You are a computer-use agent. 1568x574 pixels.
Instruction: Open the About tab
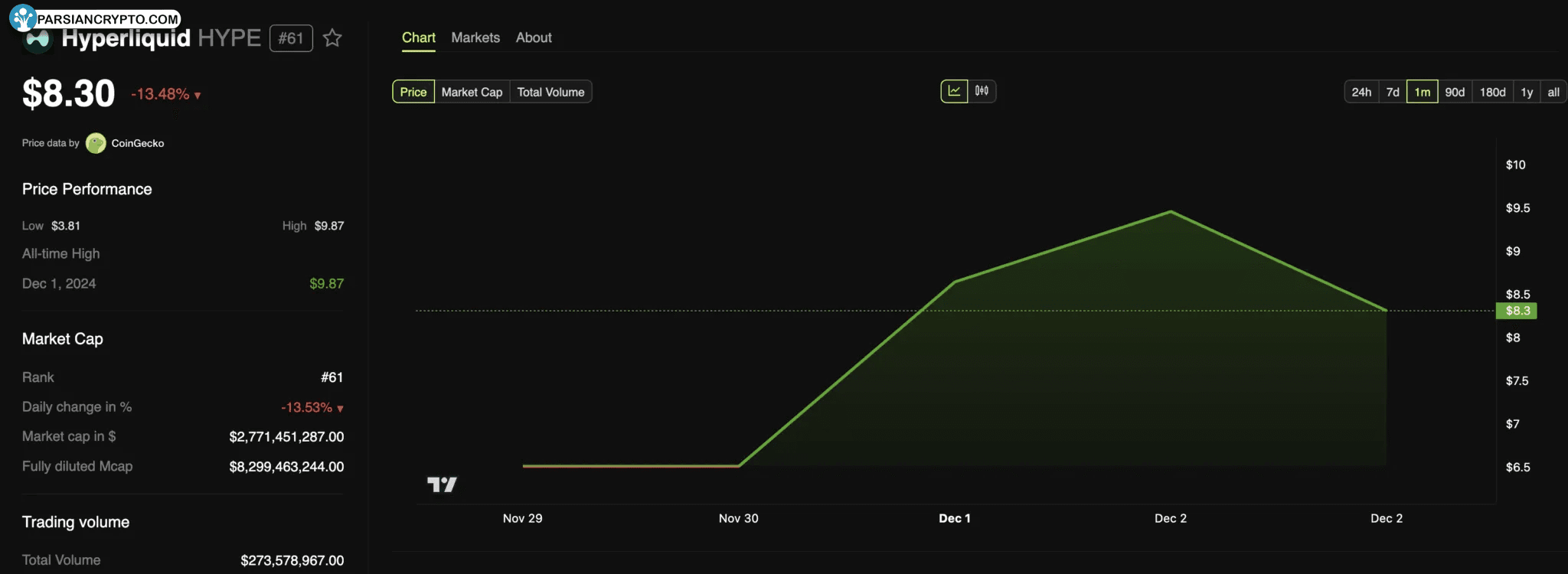(534, 38)
